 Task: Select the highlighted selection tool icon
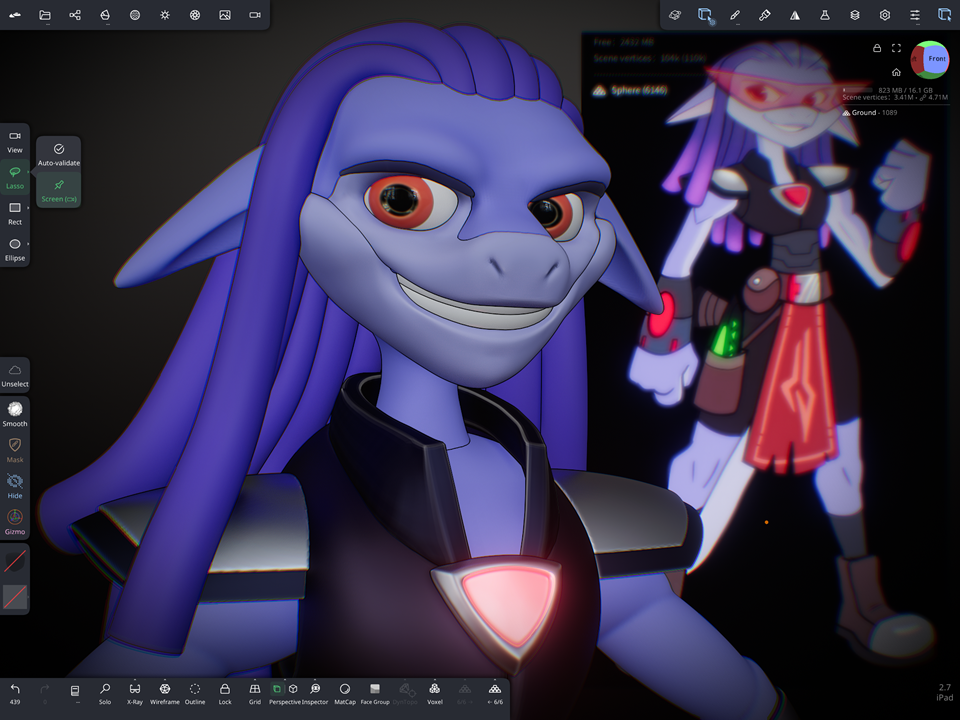click(705, 15)
